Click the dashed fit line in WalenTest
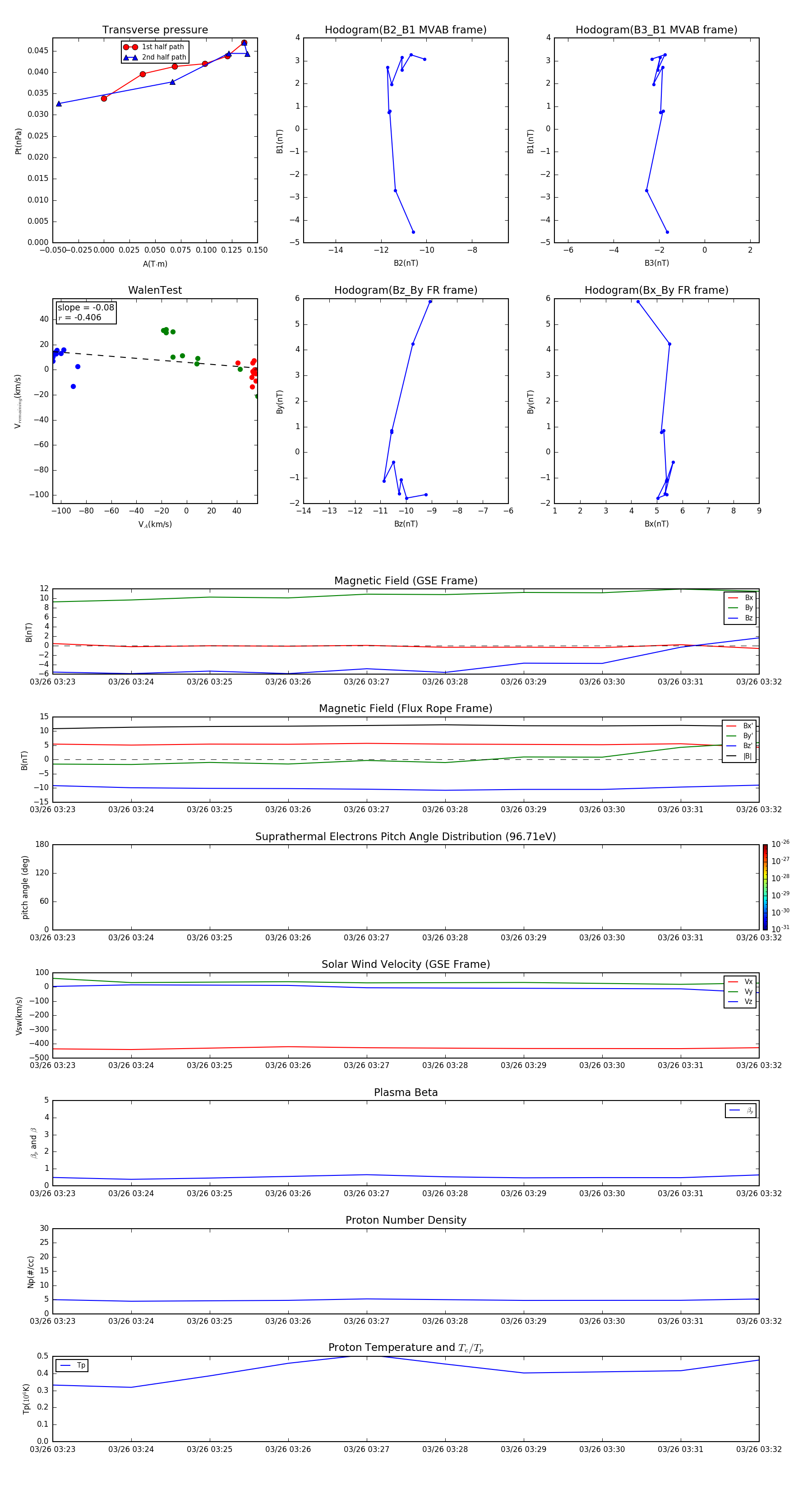The image size is (812, 1489). 155,360
